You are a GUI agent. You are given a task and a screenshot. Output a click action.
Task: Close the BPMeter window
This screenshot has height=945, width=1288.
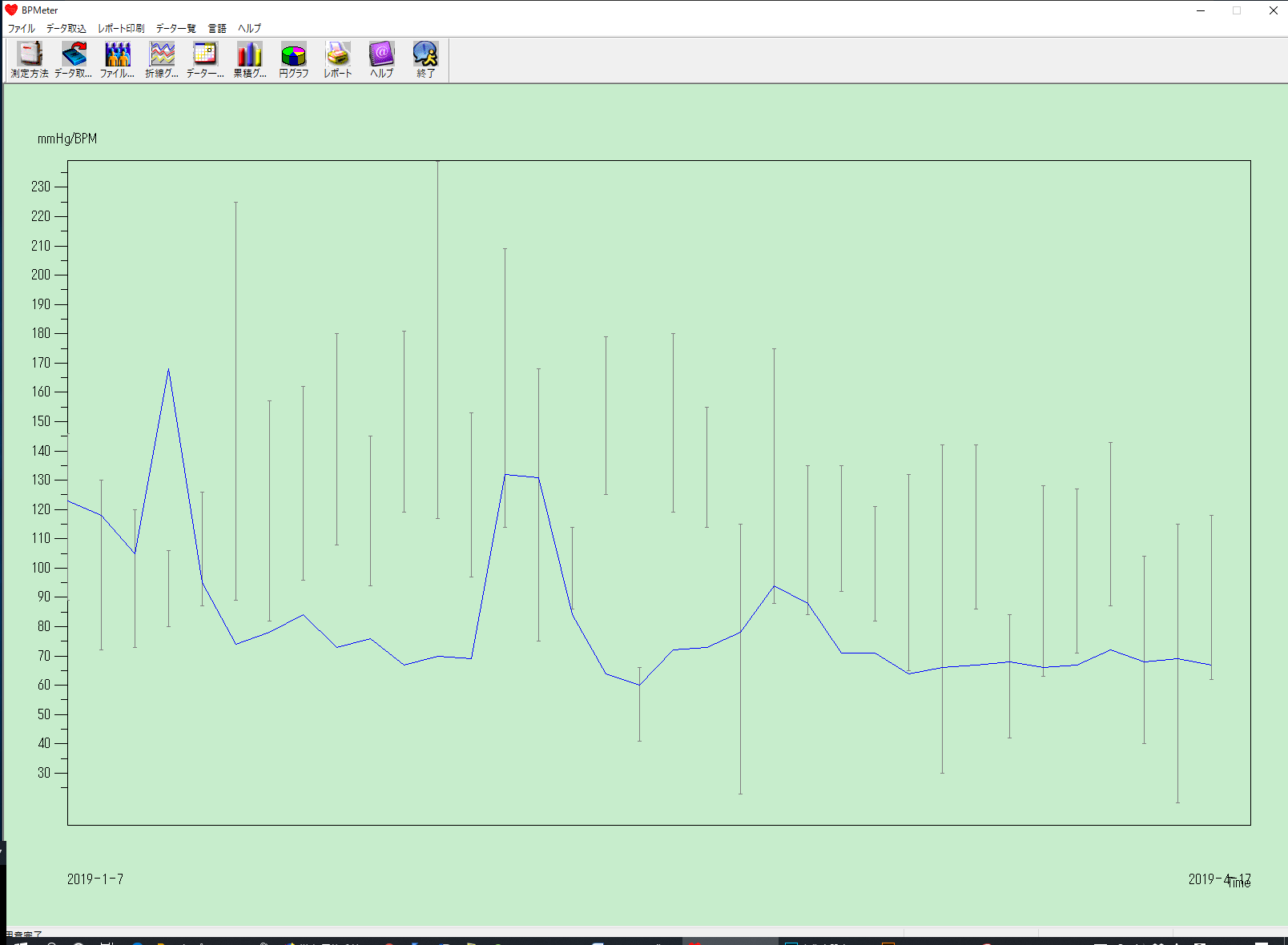tap(1273, 10)
